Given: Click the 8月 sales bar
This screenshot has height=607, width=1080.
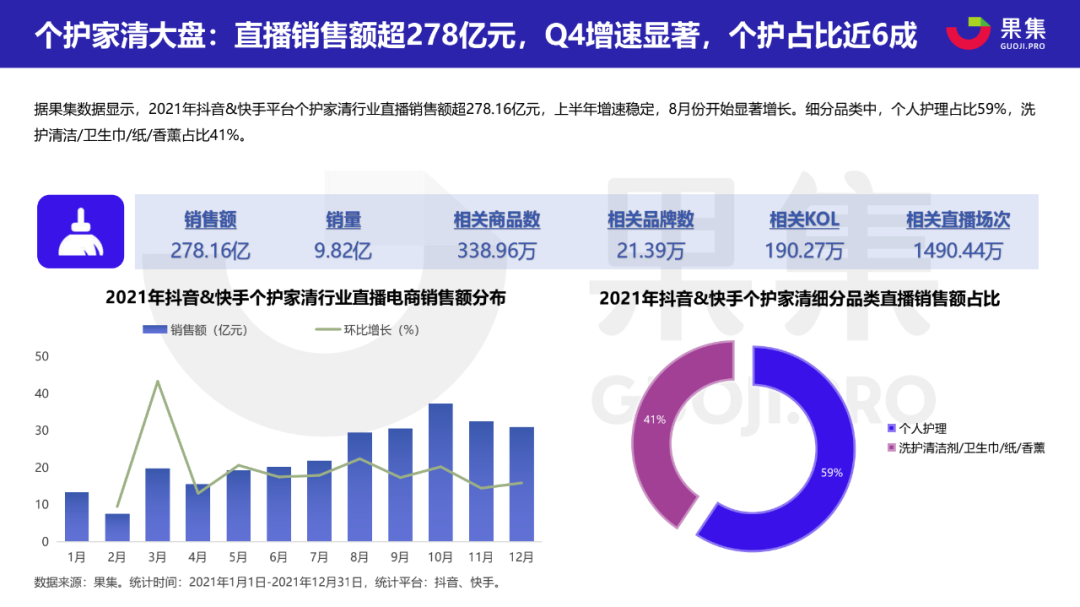Looking at the screenshot, I should pyautogui.click(x=360, y=486).
